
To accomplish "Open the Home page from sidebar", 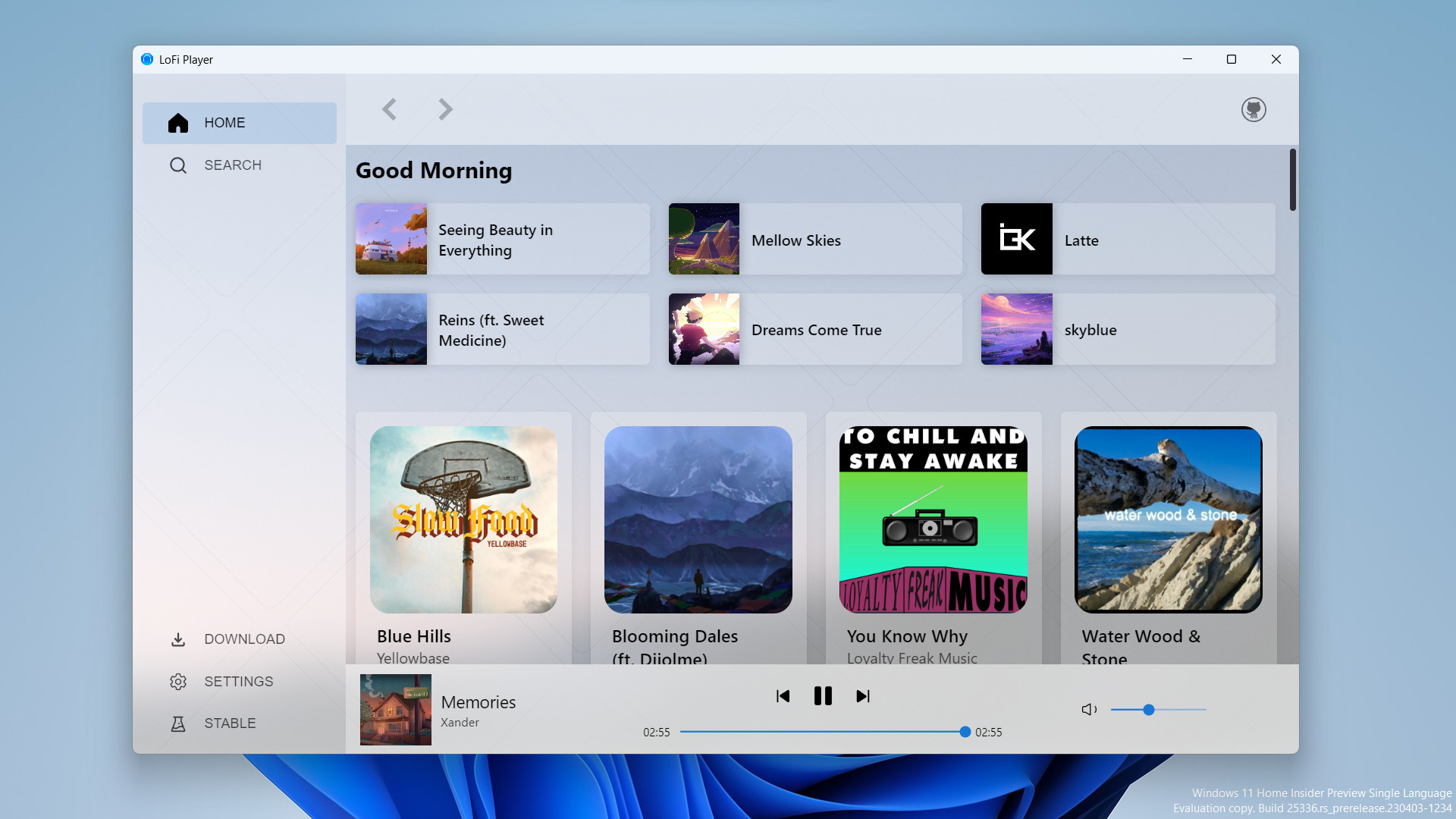I will [239, 123].
